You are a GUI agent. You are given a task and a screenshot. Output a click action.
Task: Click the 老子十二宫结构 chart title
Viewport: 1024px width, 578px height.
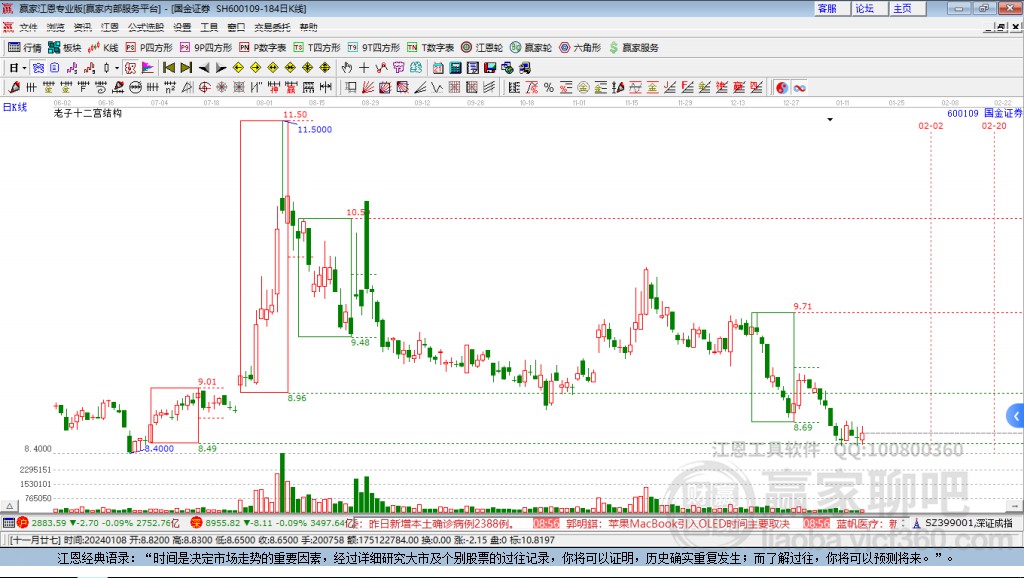coord(88,113)
